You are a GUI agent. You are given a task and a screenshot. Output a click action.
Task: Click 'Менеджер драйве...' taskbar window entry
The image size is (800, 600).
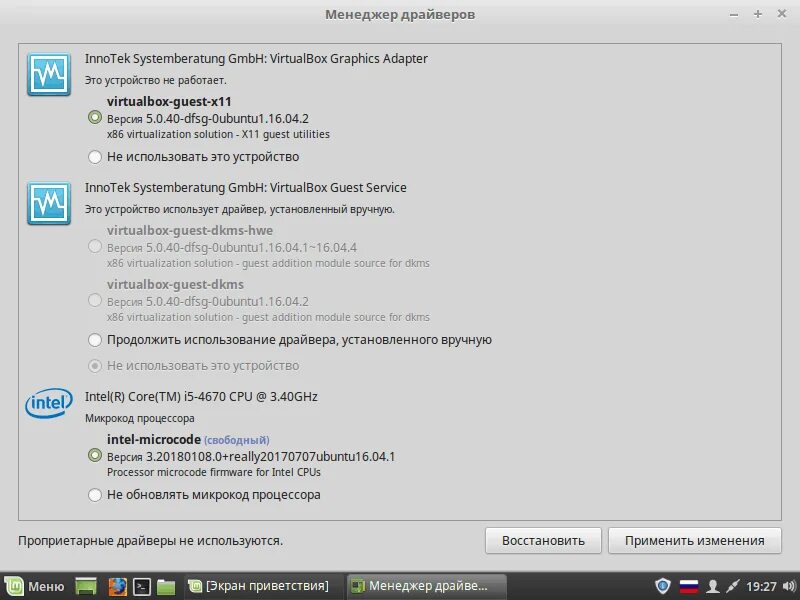pyautogui.click(x=427, y=586)
